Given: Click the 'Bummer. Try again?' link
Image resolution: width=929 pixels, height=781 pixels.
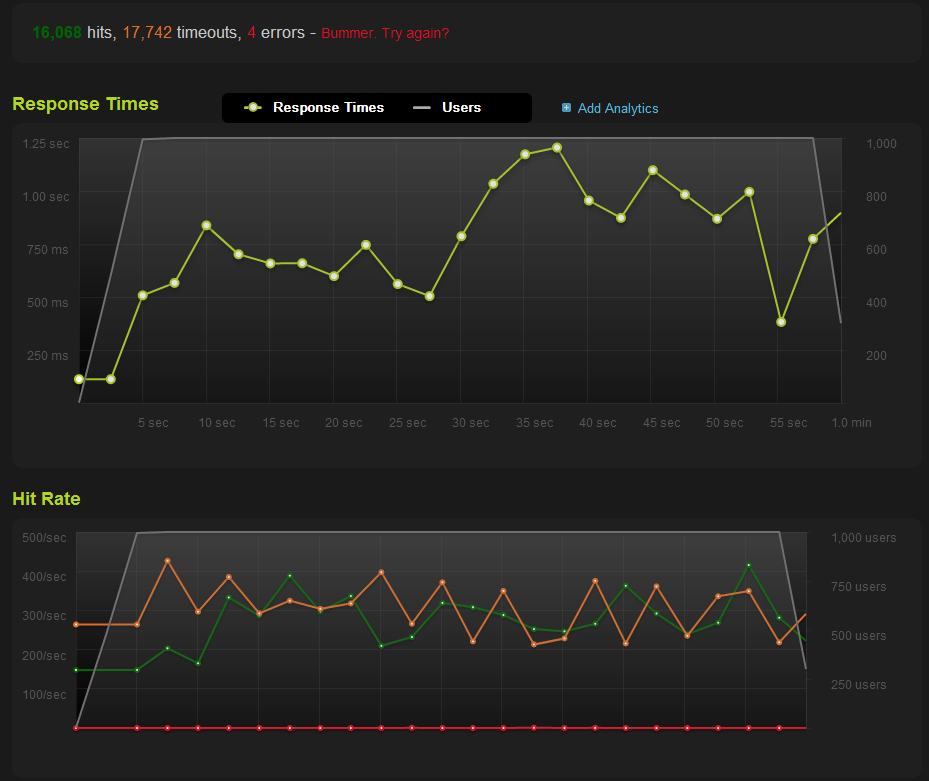Looking at the screenshot, I should pyautogui.click(x=385, y=33).
